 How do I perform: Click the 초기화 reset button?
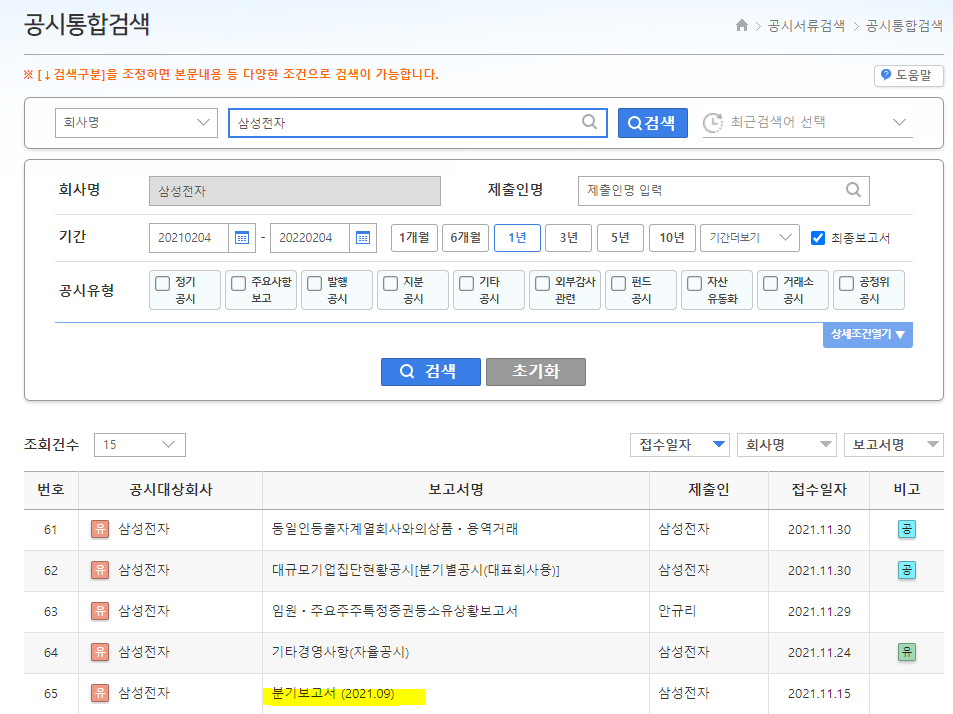(x=536, y=371)
